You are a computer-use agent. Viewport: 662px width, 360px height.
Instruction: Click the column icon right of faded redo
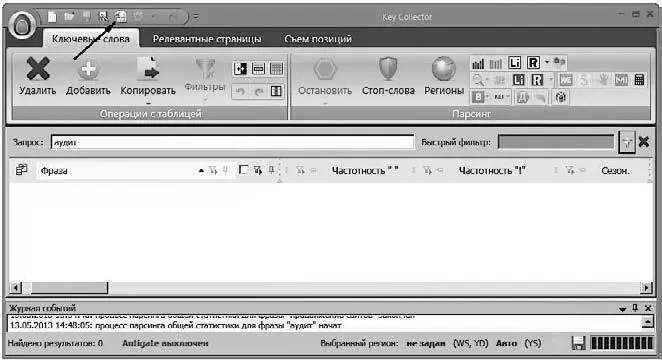click(276, 91)
